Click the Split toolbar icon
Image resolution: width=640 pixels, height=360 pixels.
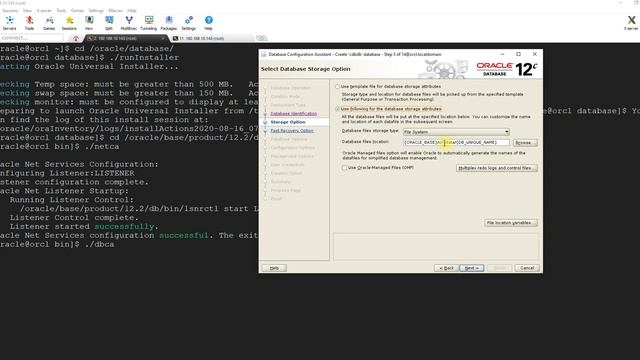pyautogui.click(x=109, y=23)
